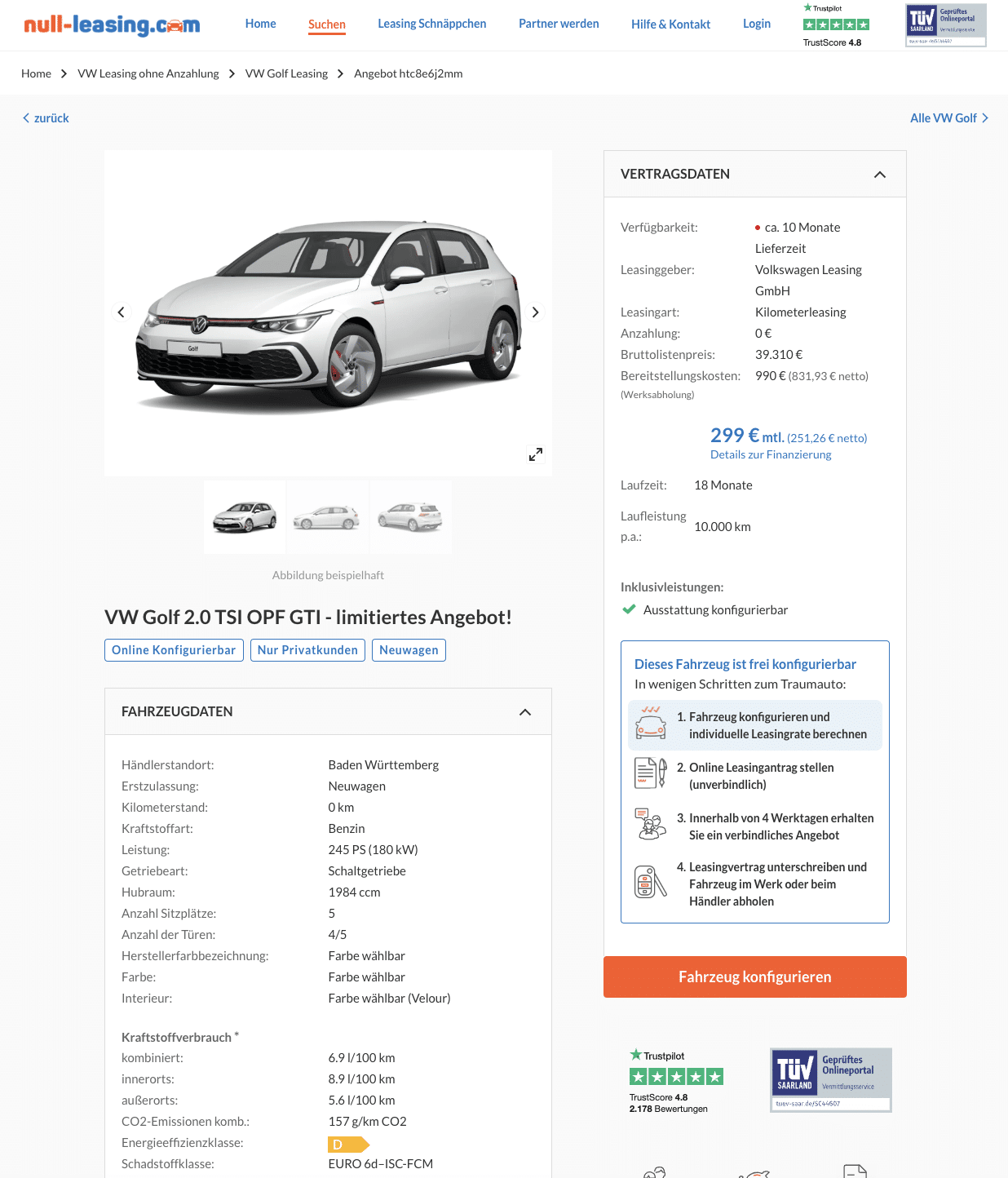Select the first front-view car thumbnail
1008x1178 pixels.
(x=245, y=517)
